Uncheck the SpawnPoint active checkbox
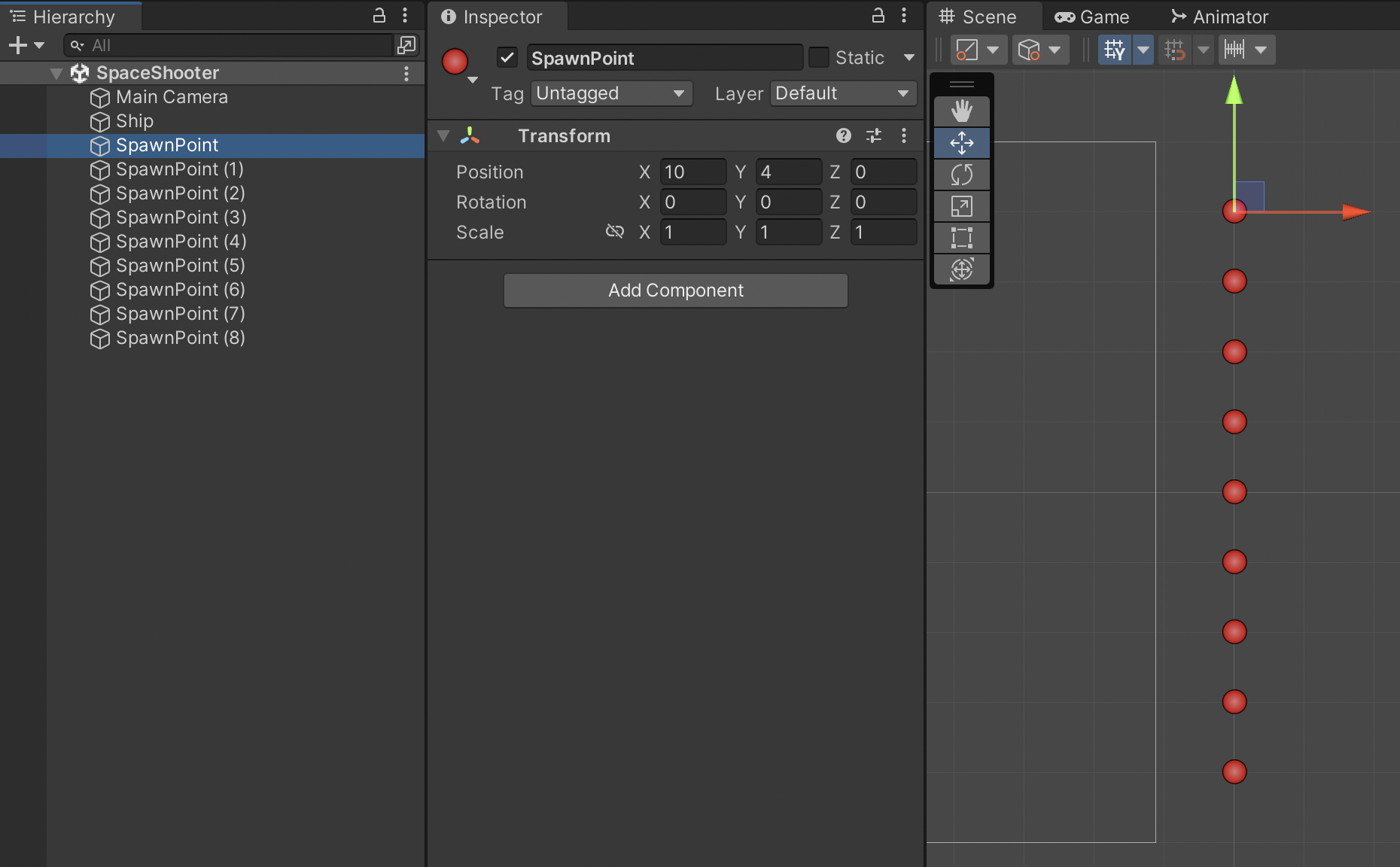 coord(507,58)
